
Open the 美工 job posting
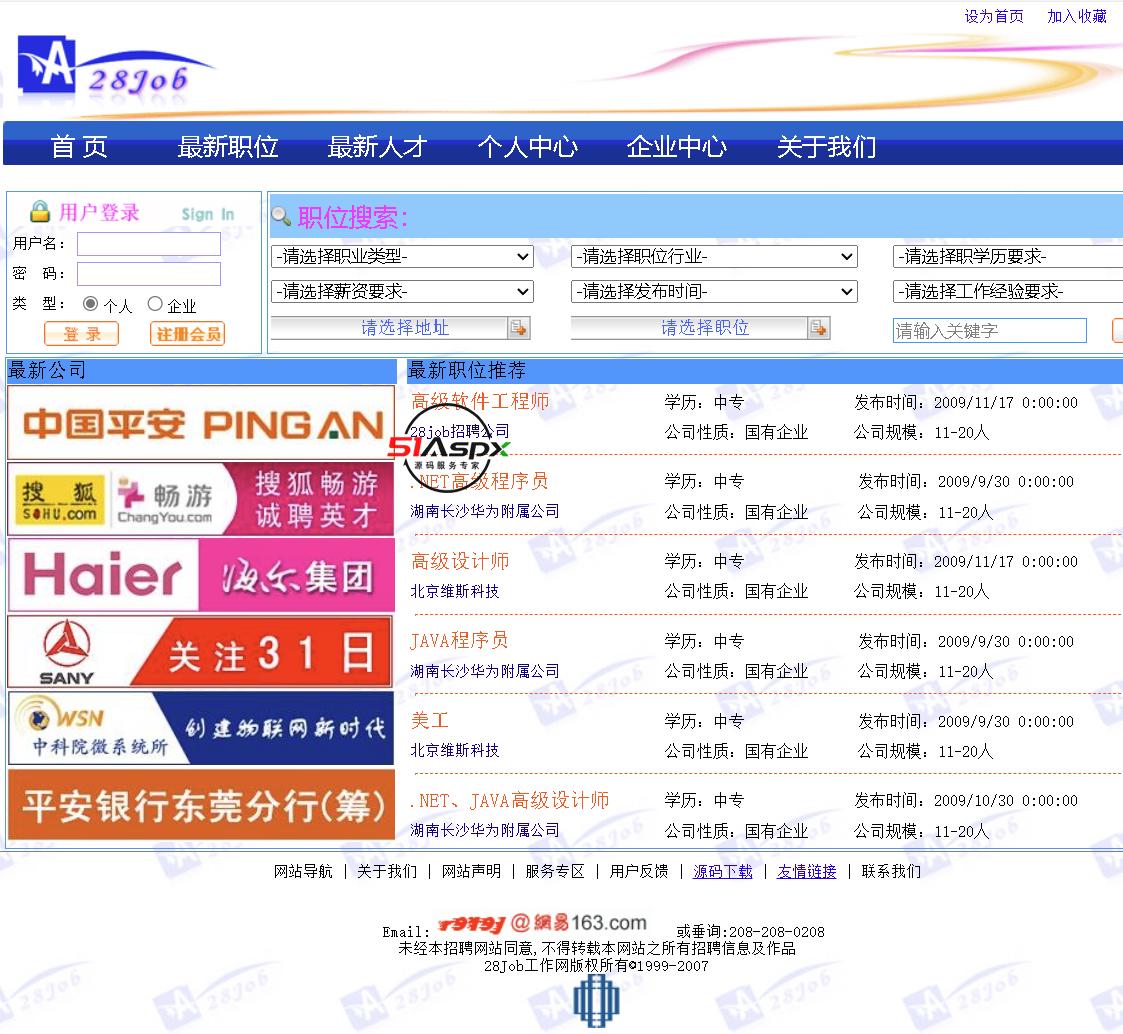430,720
